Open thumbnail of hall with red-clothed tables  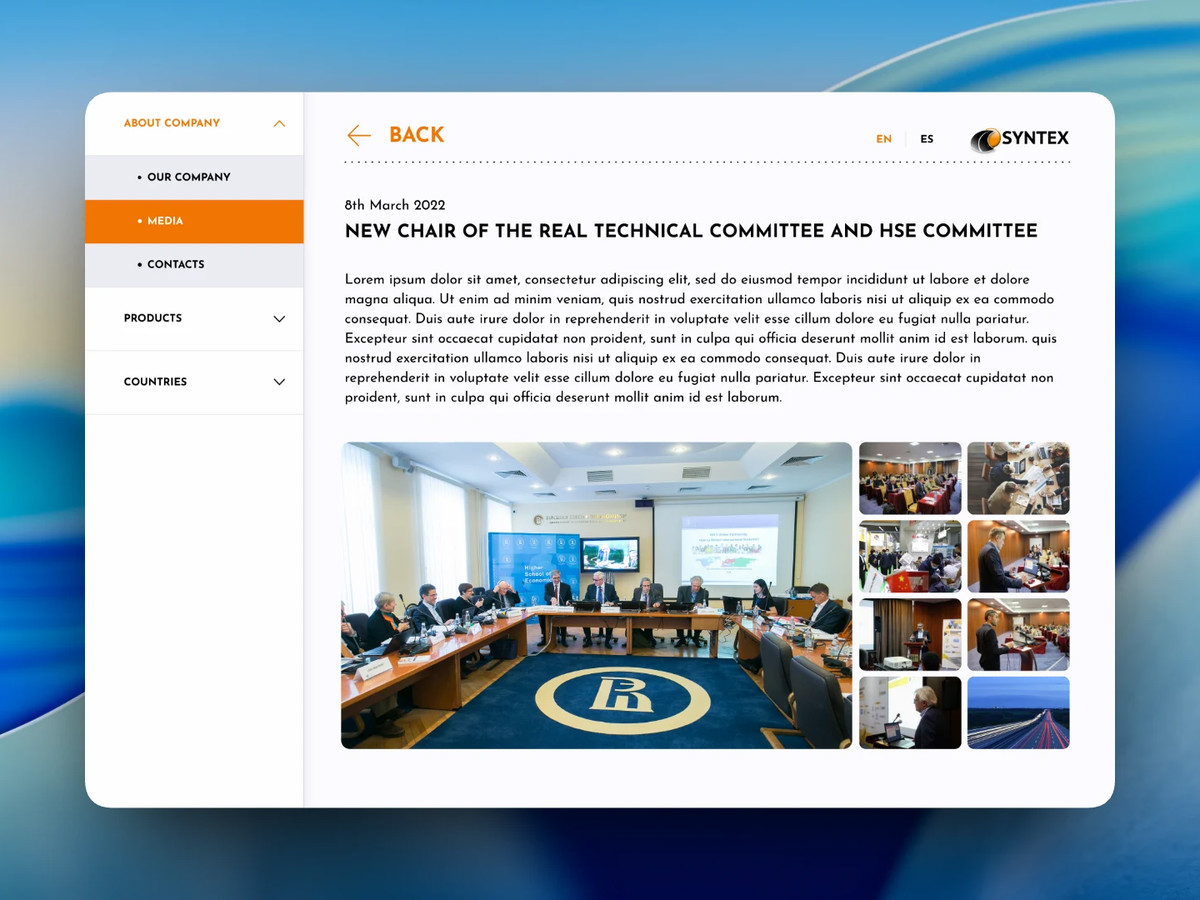pos(910,478)
